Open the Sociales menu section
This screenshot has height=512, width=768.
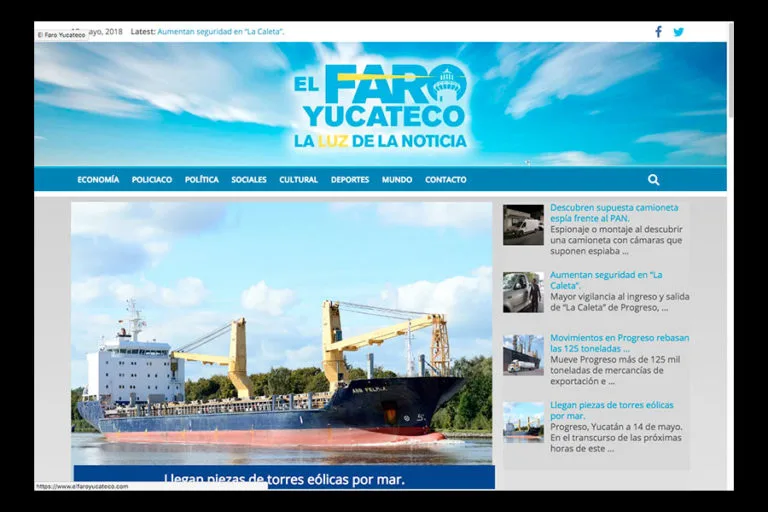(x=249, y=180)
